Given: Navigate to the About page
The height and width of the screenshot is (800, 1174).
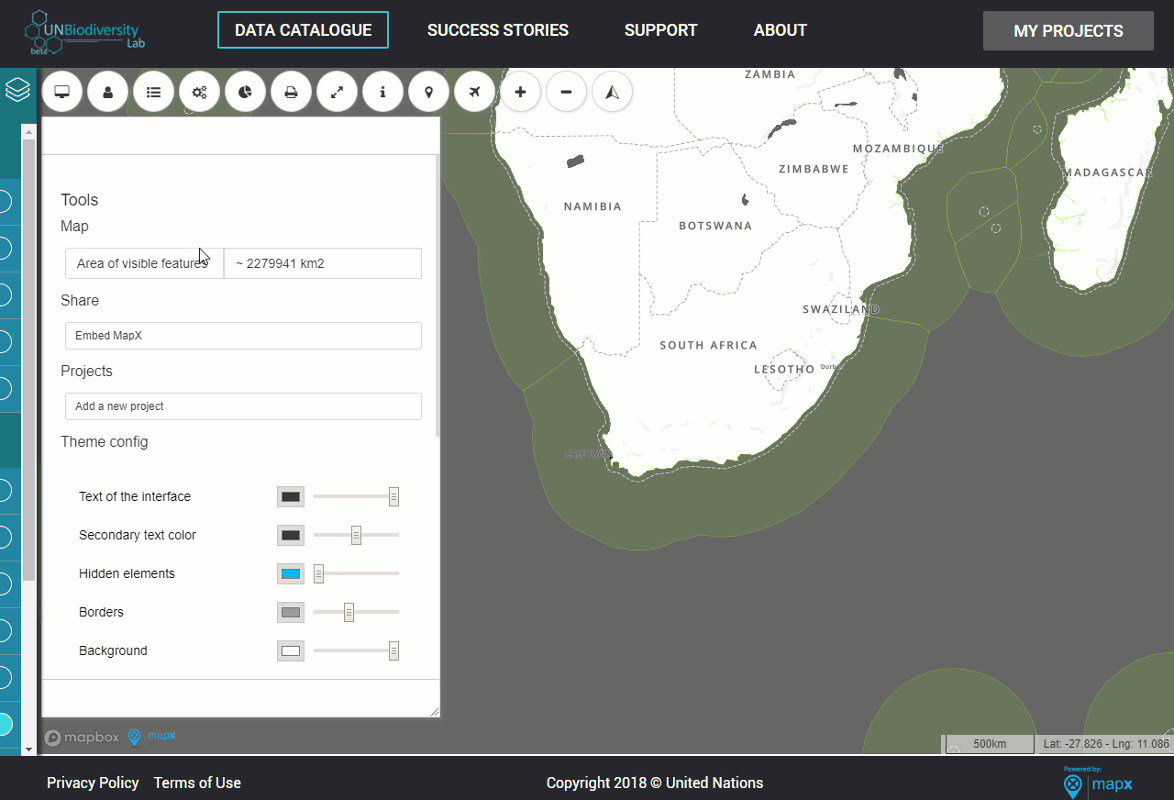Looking at the screenshot, I should (x=780, y=30).
